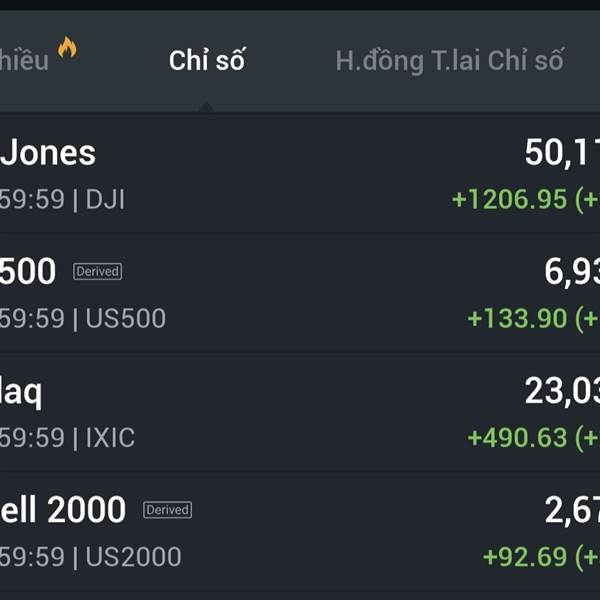Screen dimensions: 600x600
Task: Switch to H.đồng T.lai Chỉ số tab
Action: [x=449, y=61]
